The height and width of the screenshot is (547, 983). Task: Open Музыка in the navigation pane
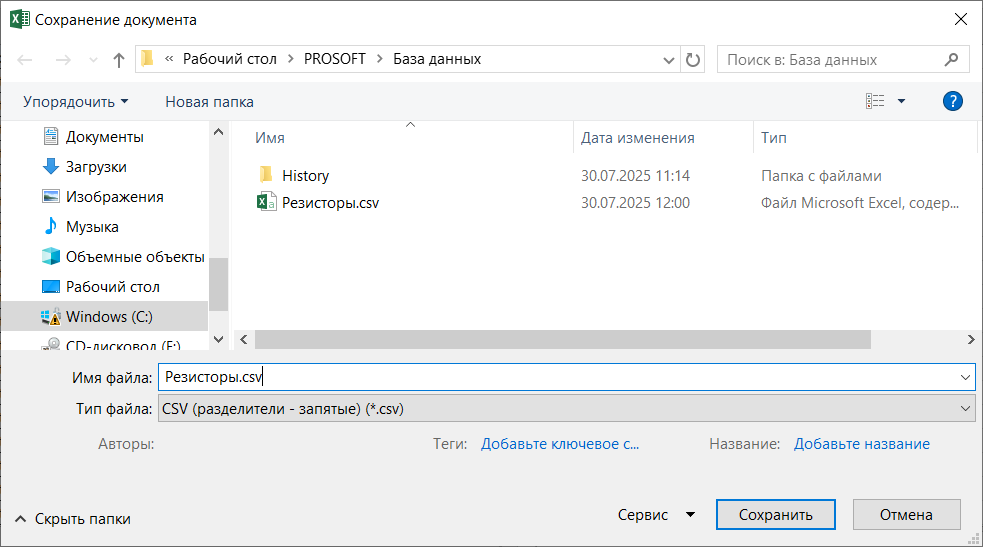click(92, 227)
